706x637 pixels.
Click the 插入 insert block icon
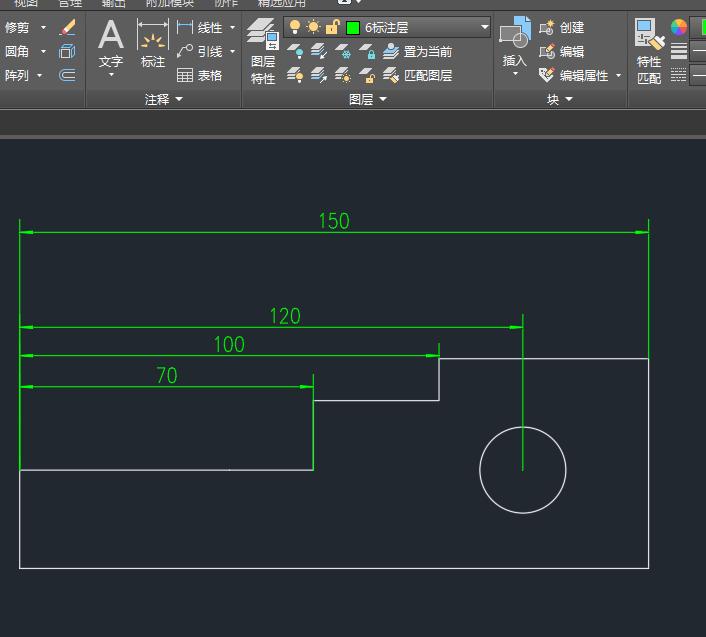coord(515,32)
